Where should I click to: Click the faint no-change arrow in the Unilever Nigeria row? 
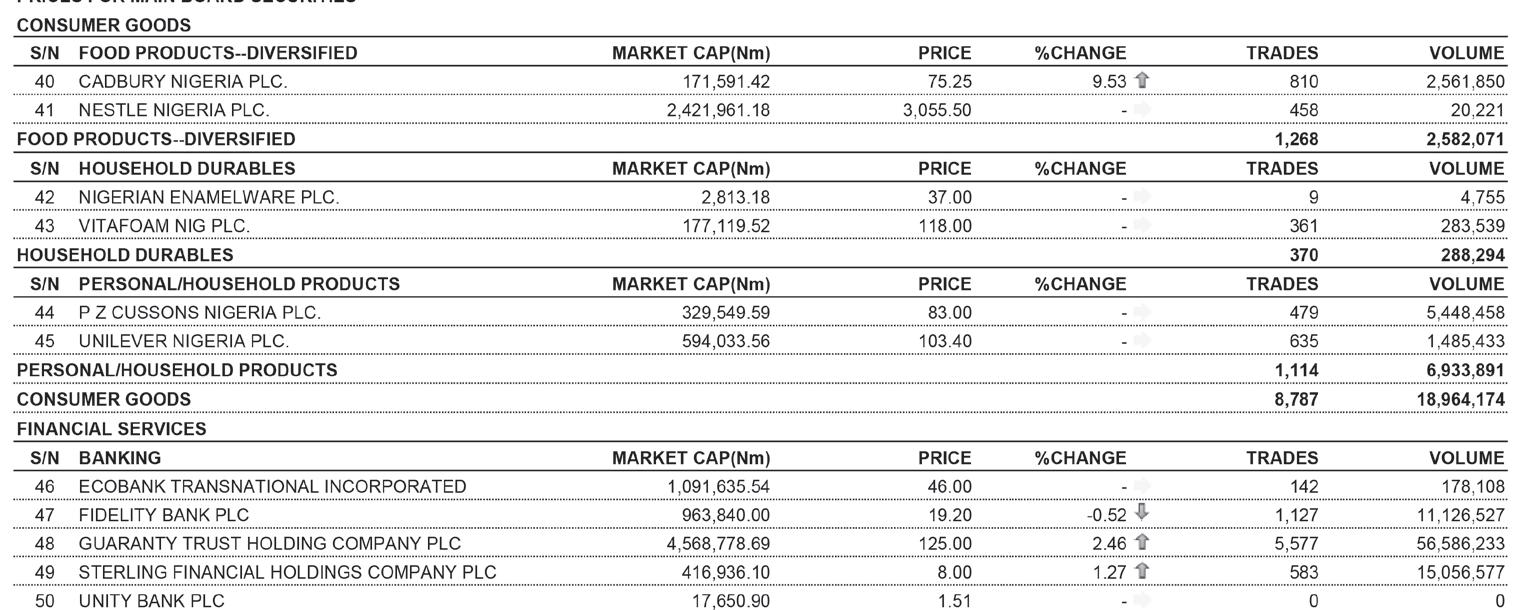coord(1143,341)
